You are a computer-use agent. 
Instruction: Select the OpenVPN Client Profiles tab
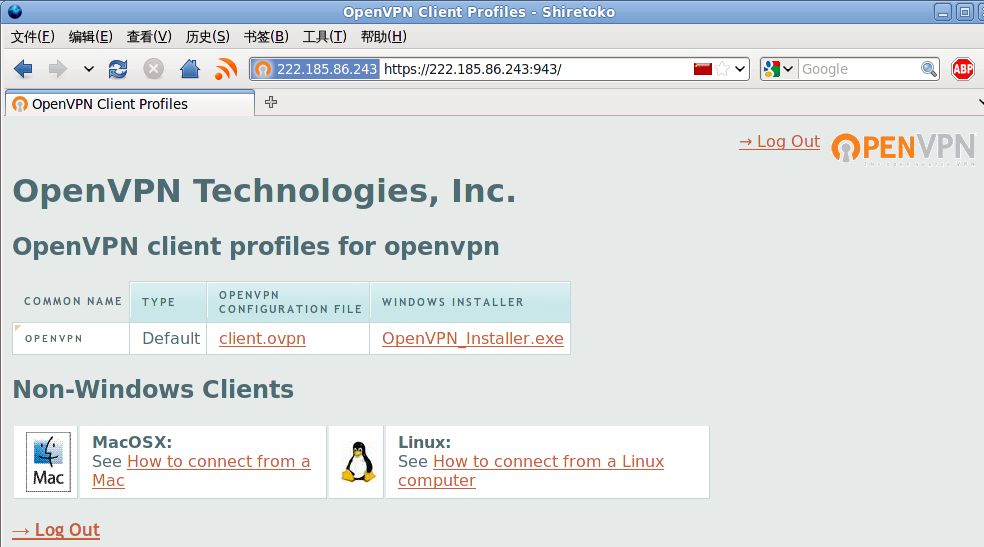(x=130, y=104)
